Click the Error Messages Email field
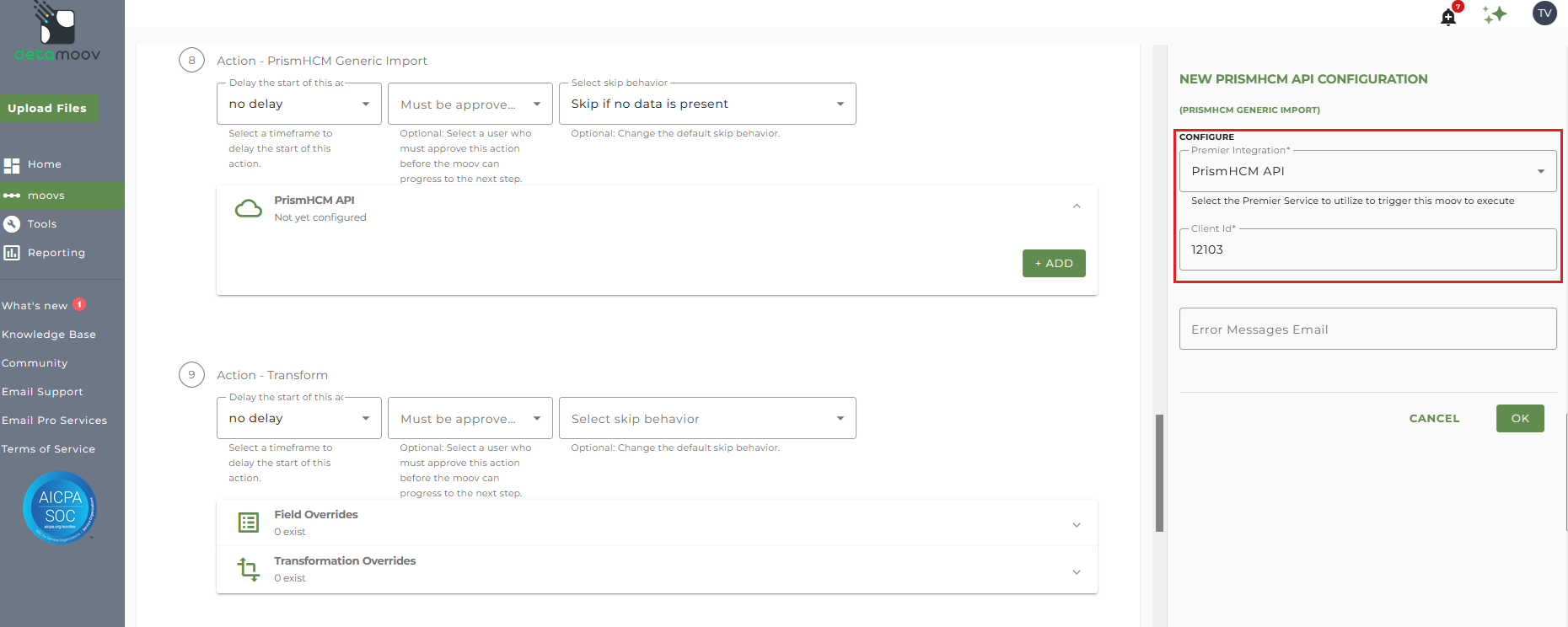The height and width of the screenshot is (627, 1568). (1367, 329)
